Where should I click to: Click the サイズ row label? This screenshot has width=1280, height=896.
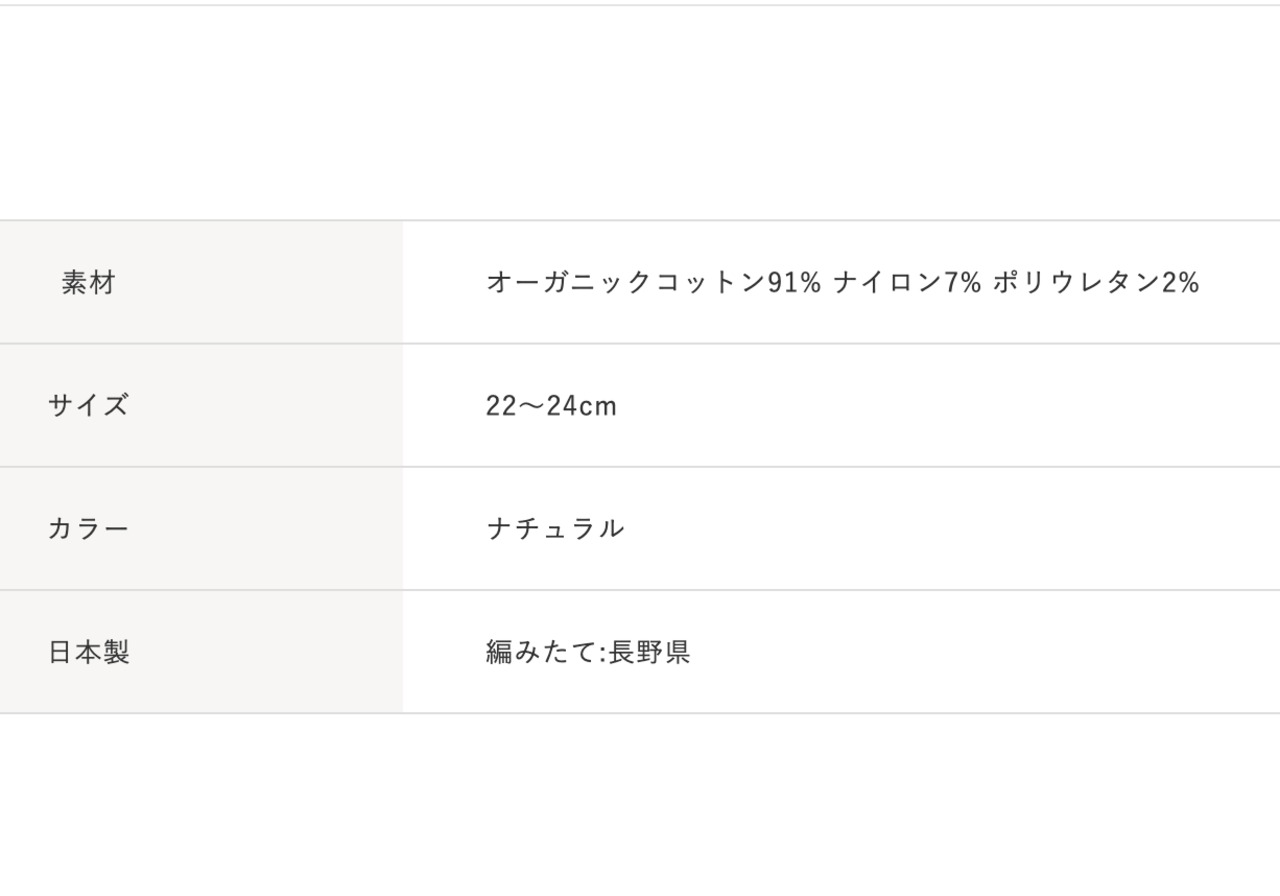pyautogui.click(x=88, y=406)
